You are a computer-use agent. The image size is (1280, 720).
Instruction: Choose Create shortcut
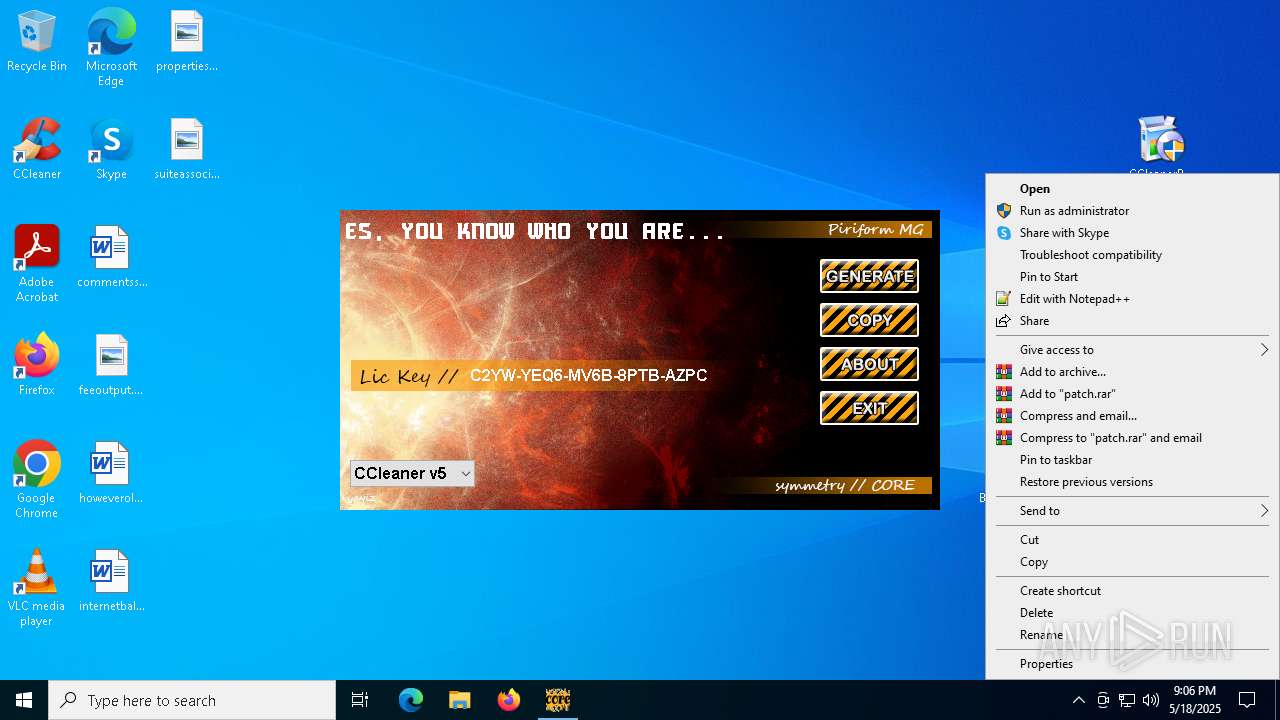tap(1132, 590)
